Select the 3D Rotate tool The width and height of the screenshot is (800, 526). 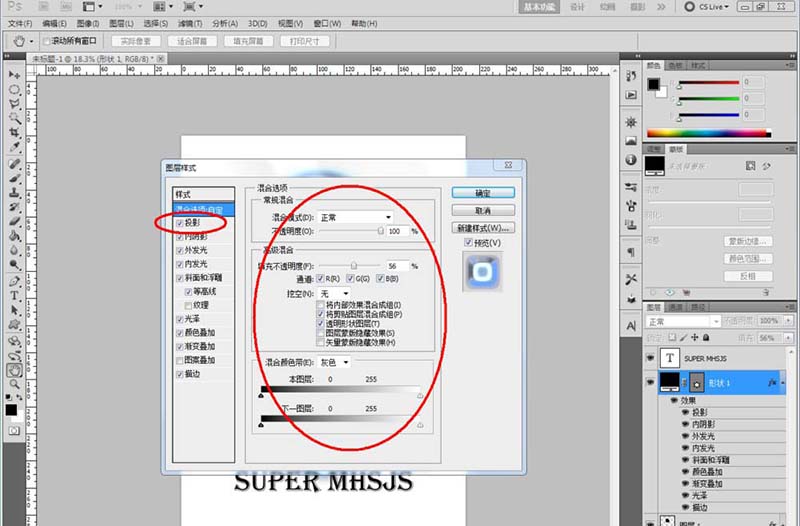(14, 341)
